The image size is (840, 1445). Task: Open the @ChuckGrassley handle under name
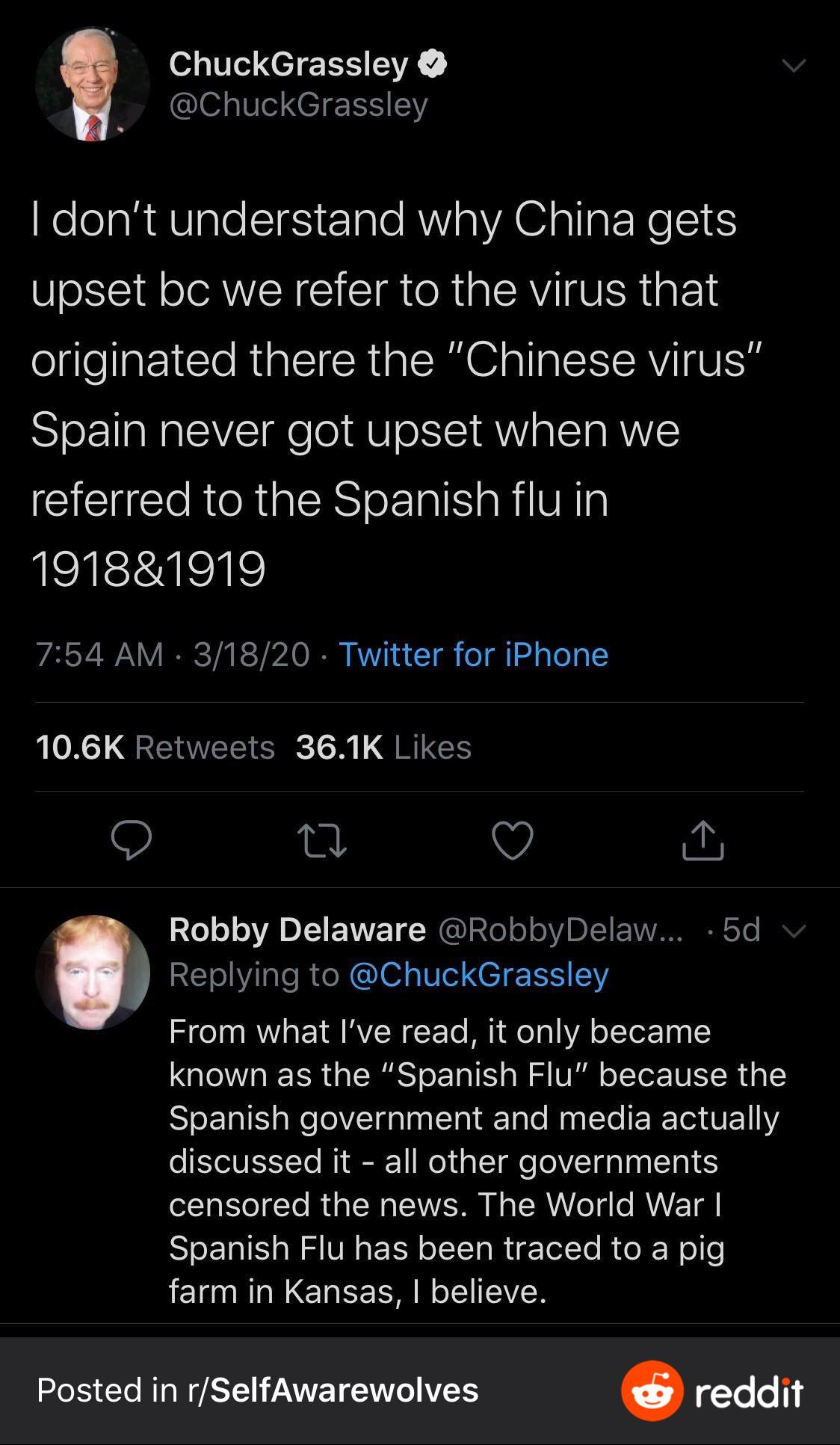tap(298, 105)
